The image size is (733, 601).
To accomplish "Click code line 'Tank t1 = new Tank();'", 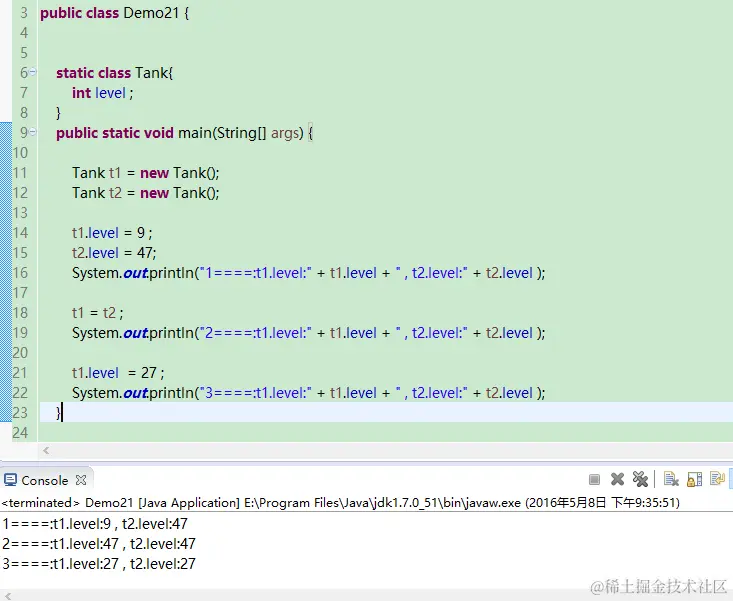I will coord(145,173).
